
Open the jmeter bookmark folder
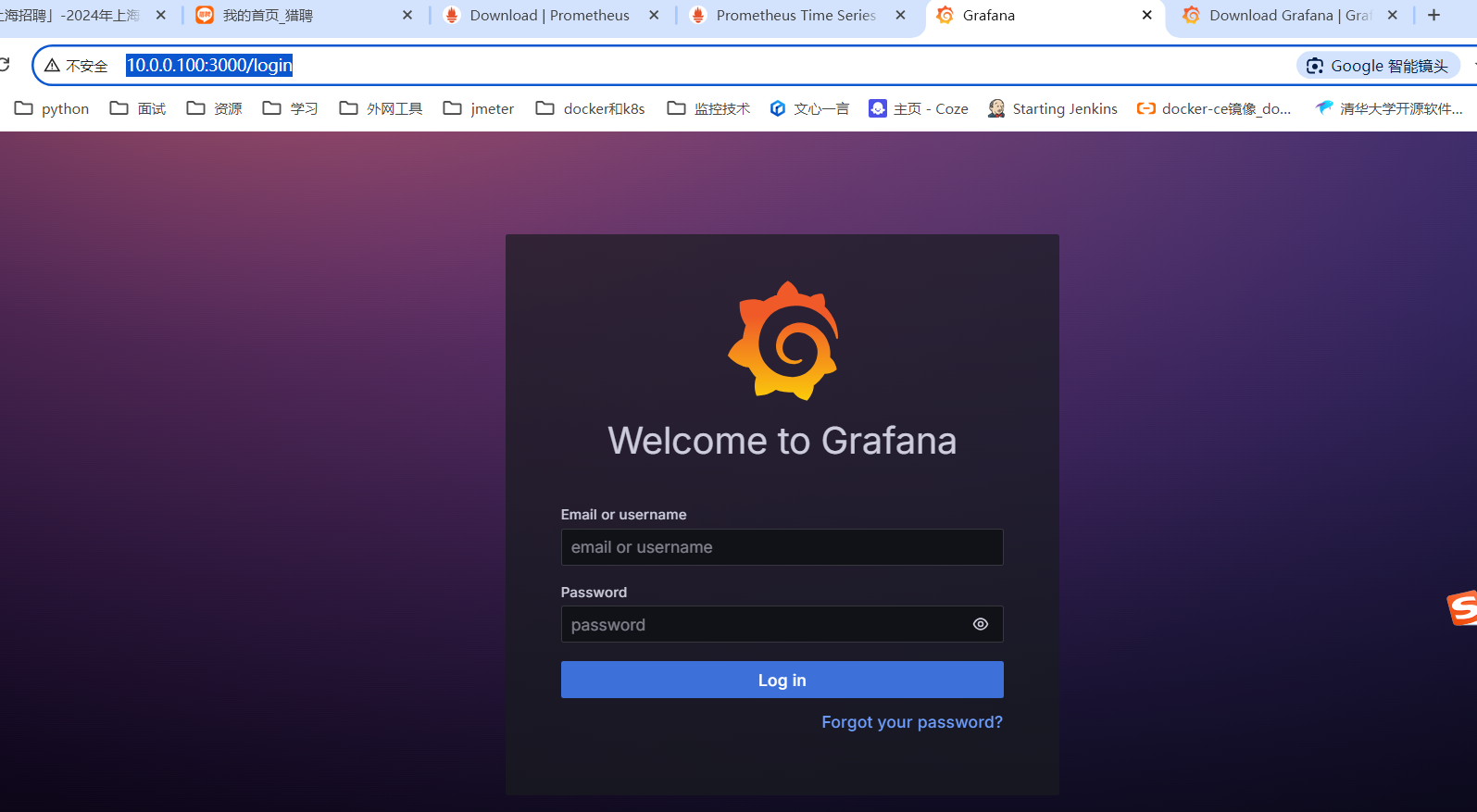click(x=479, y=108)
